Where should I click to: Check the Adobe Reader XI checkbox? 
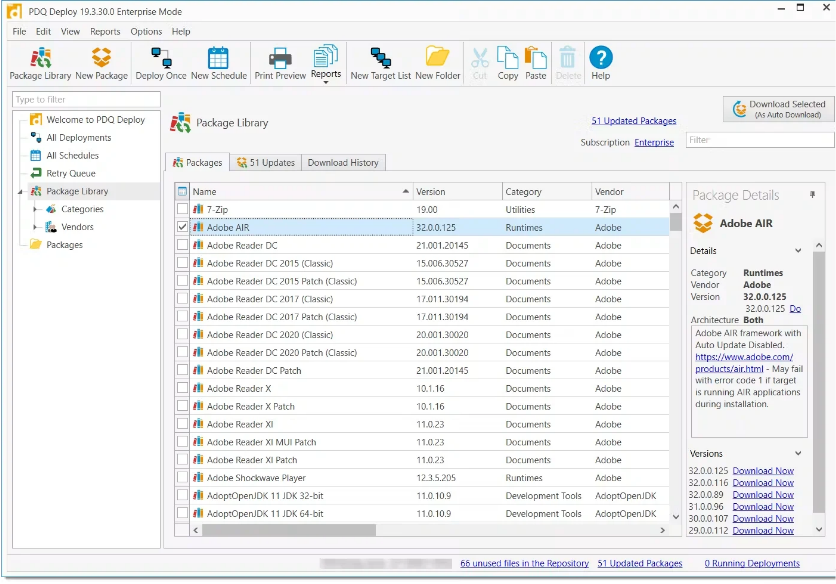182,424
